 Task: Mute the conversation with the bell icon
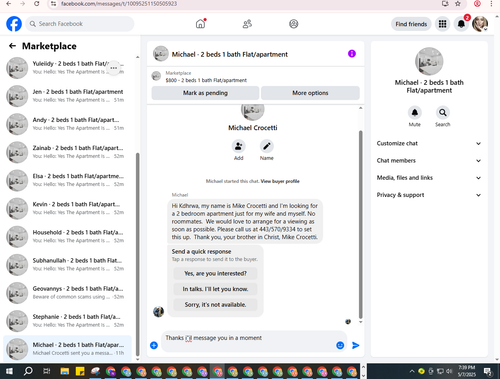pyautogui.click(x=415, y=113)
